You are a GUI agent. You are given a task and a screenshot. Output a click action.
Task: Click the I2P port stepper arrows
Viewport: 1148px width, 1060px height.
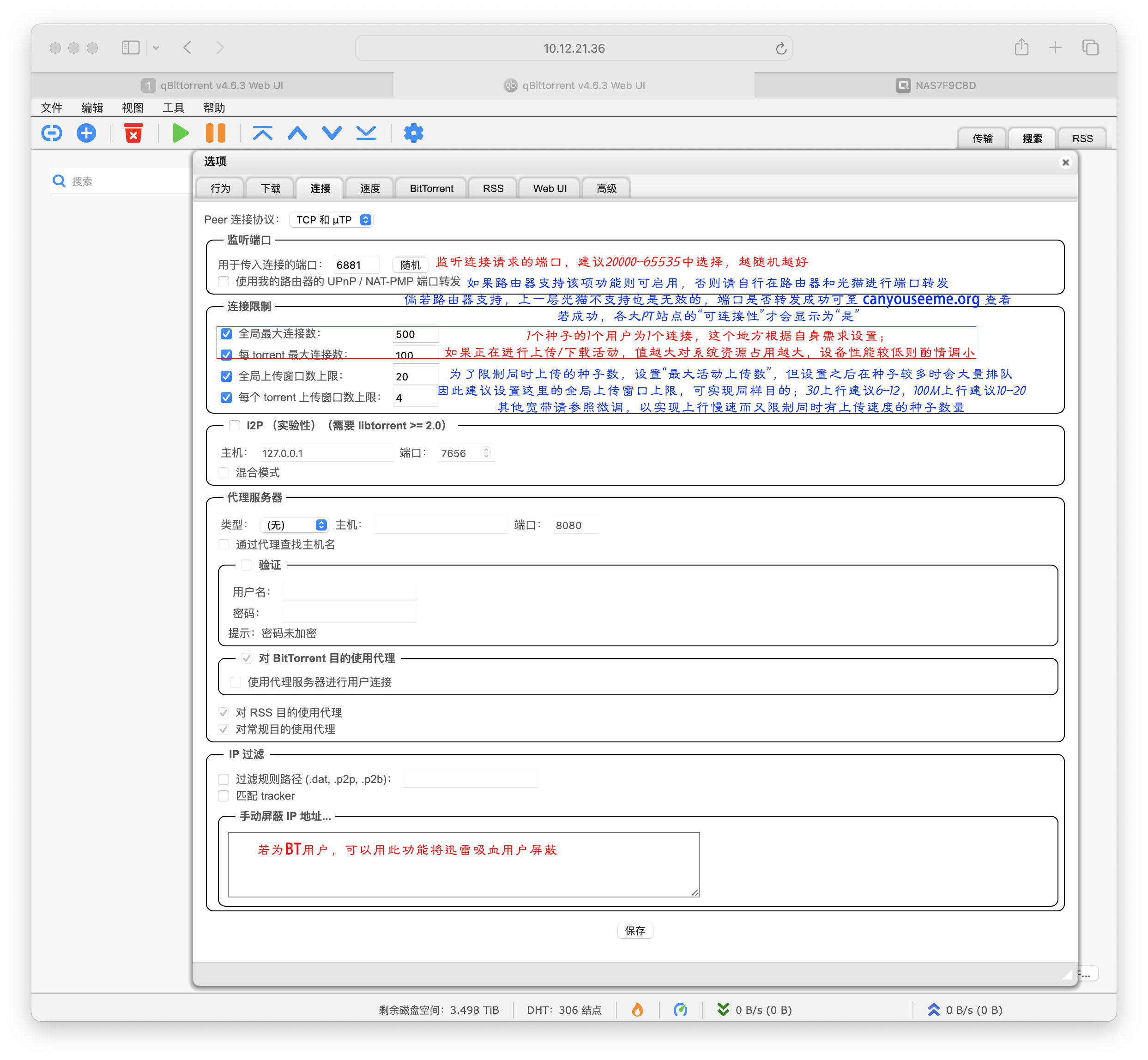[x=486, y=452]
